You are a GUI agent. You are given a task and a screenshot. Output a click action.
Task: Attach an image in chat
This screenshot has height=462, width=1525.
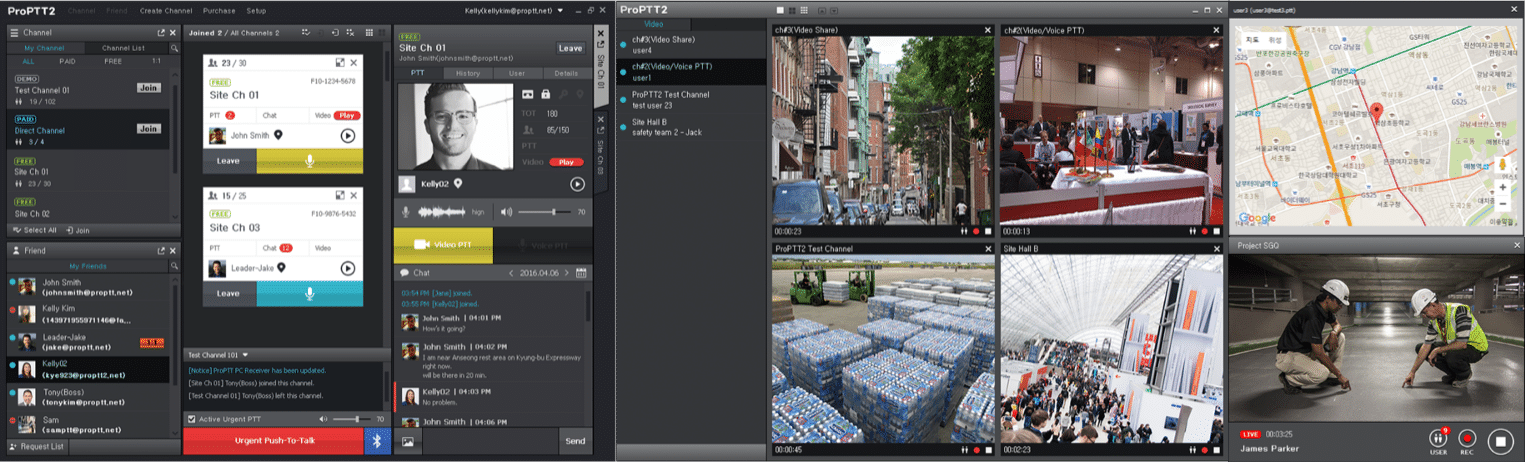pos(408,441)
